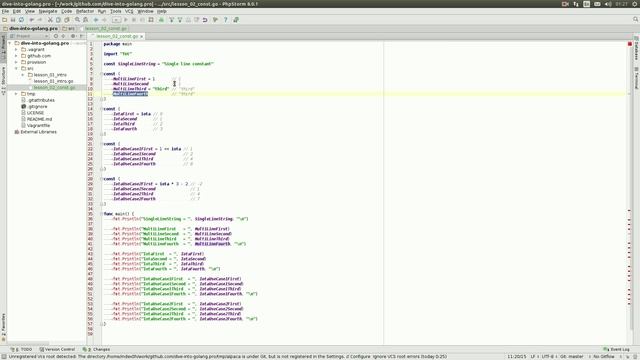
Task: Click the Run play icon
Action: click(126, 20)
